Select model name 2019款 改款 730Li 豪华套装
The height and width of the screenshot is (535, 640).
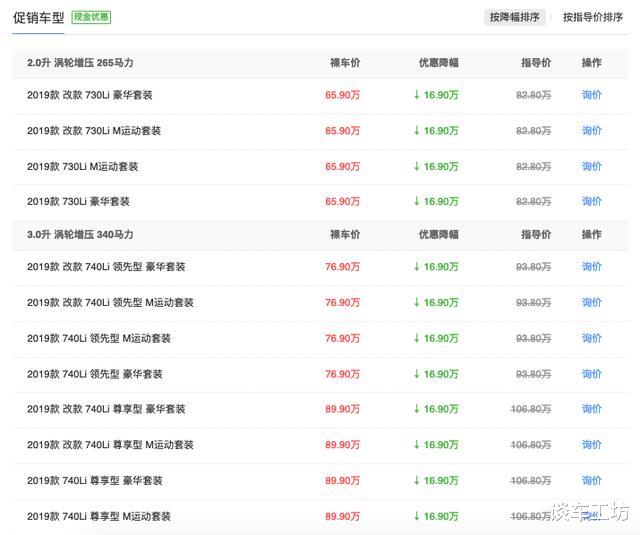coord(90,95)
